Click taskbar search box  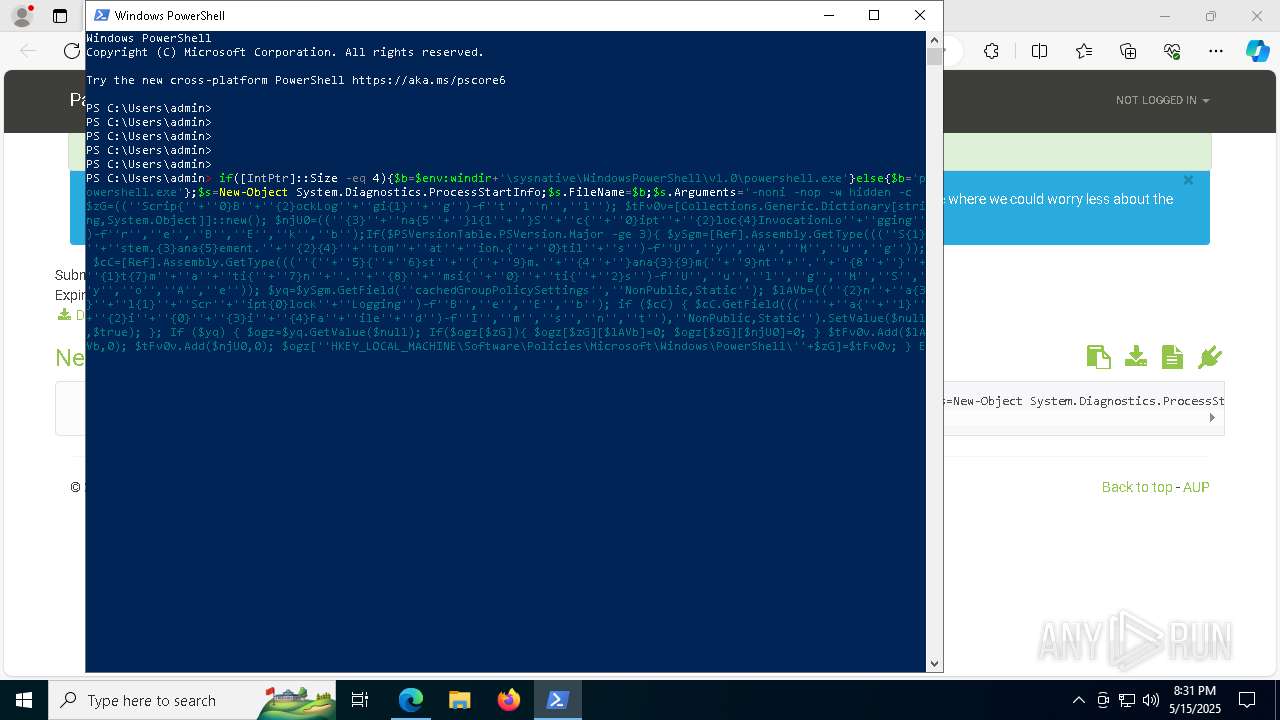pyautogui.click(x=192, y=700)
